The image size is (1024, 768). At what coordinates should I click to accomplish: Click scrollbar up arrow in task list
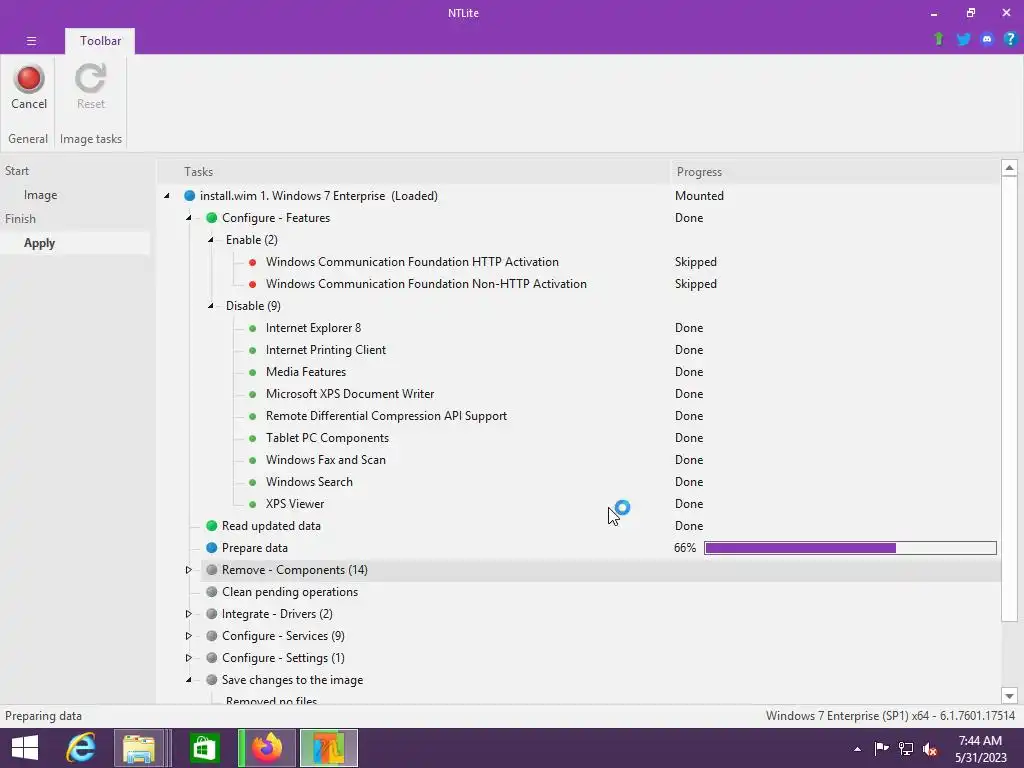point(1010,168)
